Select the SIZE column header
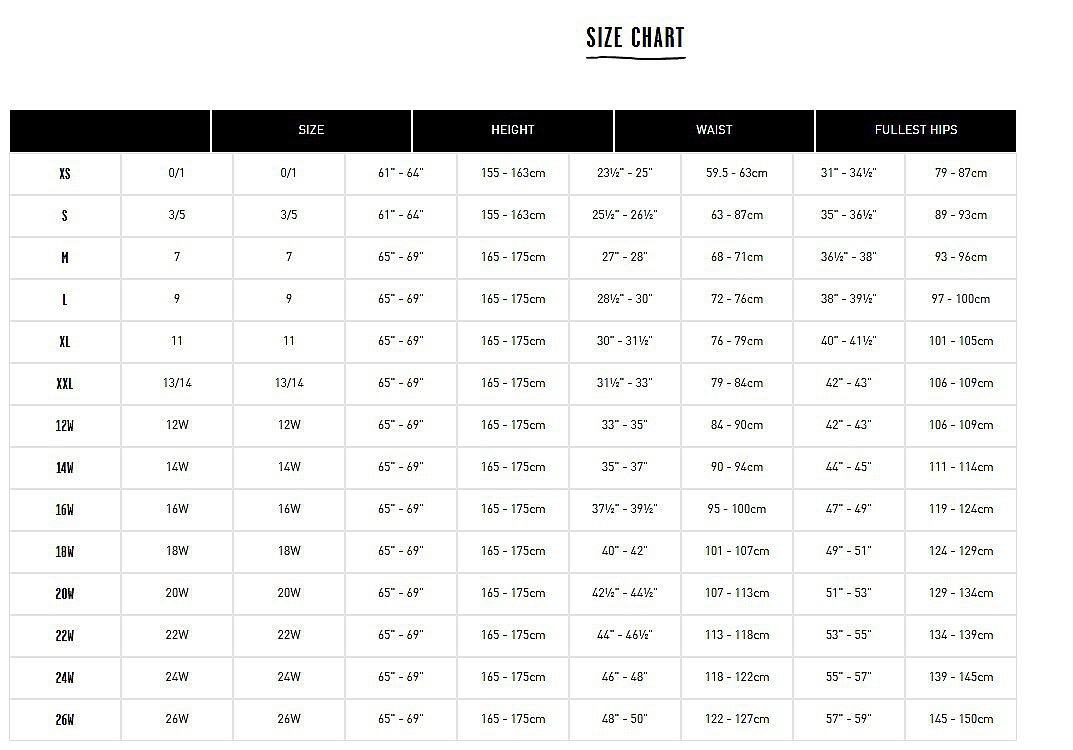This screenshot has height=750, width=1073. coord(311,130)
